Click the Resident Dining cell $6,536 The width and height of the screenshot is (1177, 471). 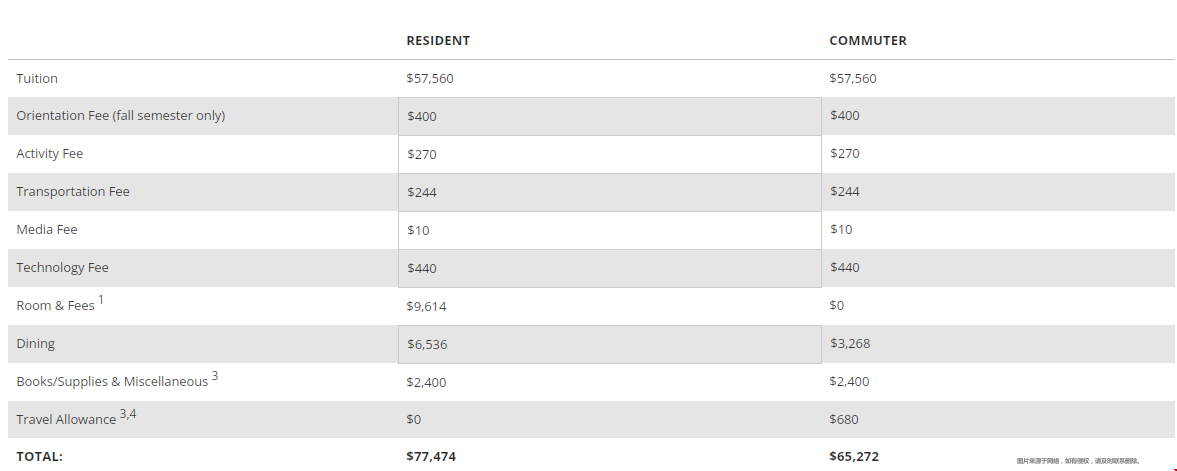coord(610,344)
